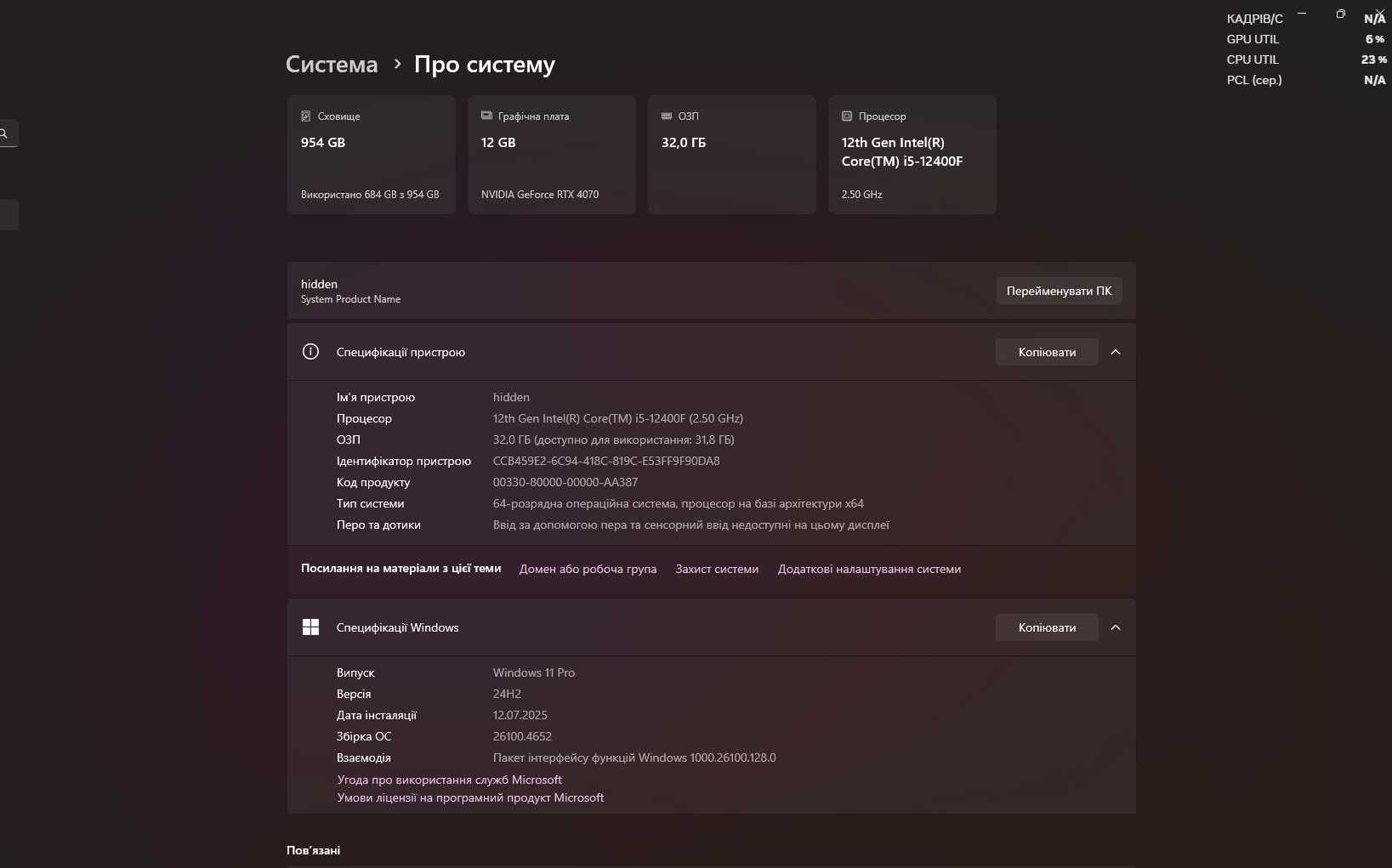Click the Використано 684 GB з 954 GB text

pyautogui.click(x=370, y=195)
